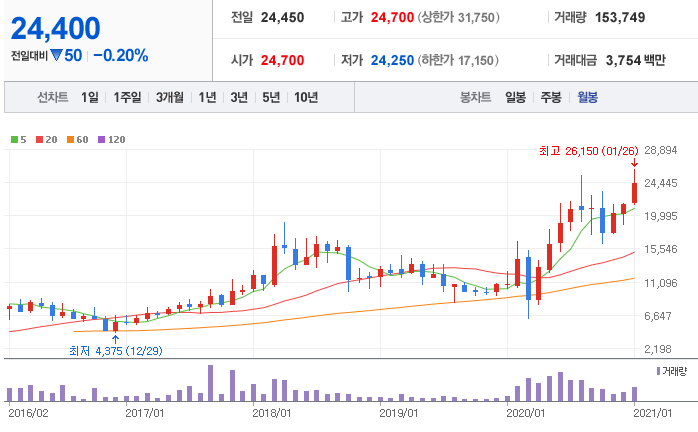
Task: Click the 시가 value 24,700
Action: 283,60
